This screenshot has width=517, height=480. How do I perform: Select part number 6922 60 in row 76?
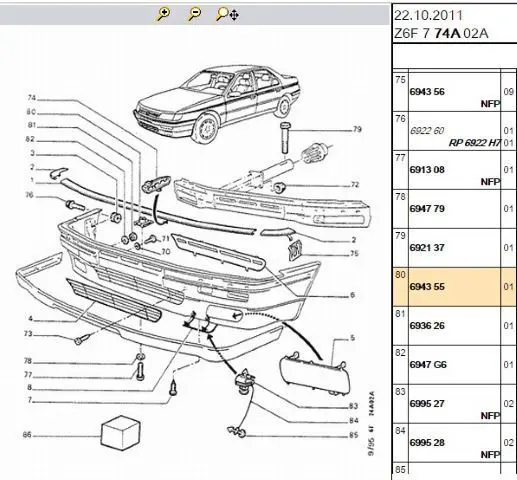(x=427, y=131)
